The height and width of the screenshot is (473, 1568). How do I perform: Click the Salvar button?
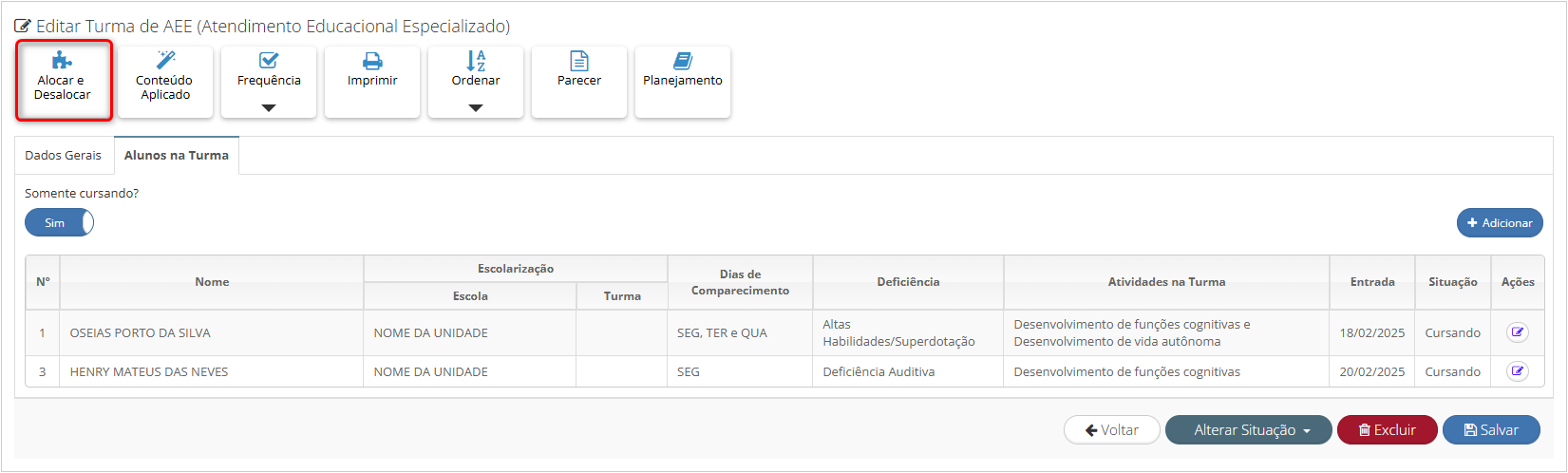coord(1491,430)
